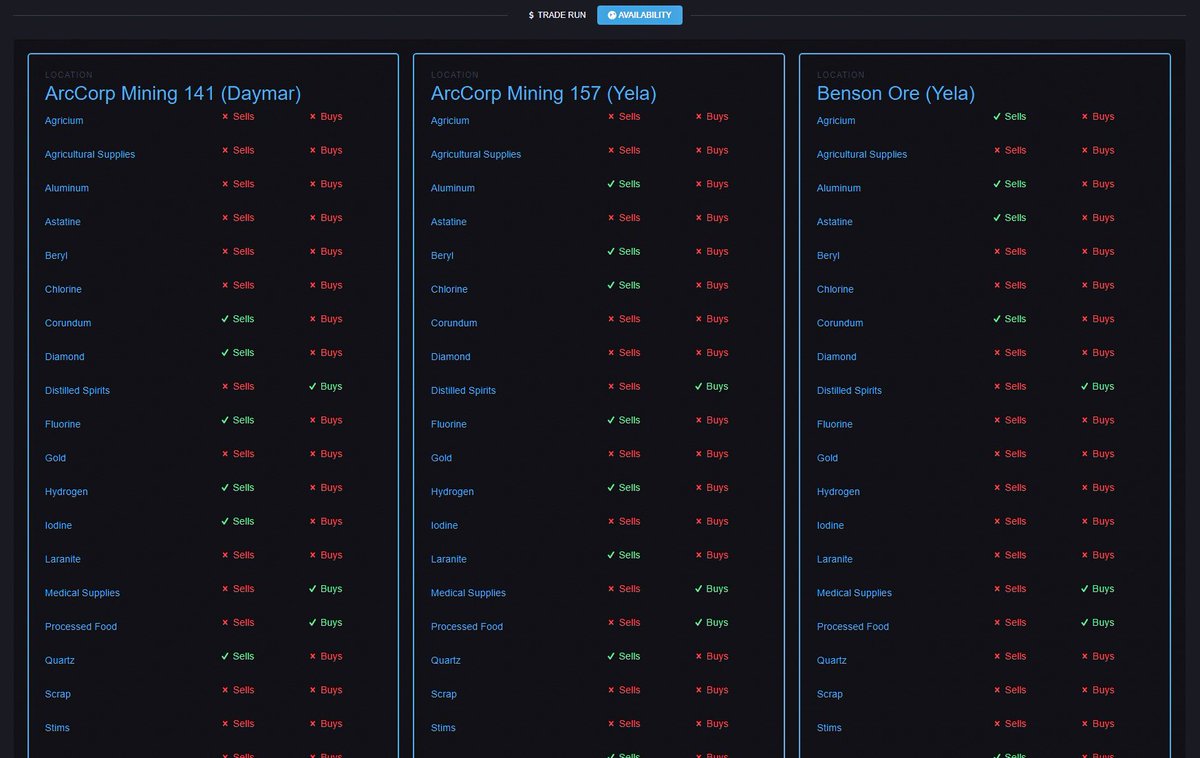Screen dimensions: 1200x758
Task: Open the ArcCorp Mining 141 (Daymar) location link
Action: 172,93
